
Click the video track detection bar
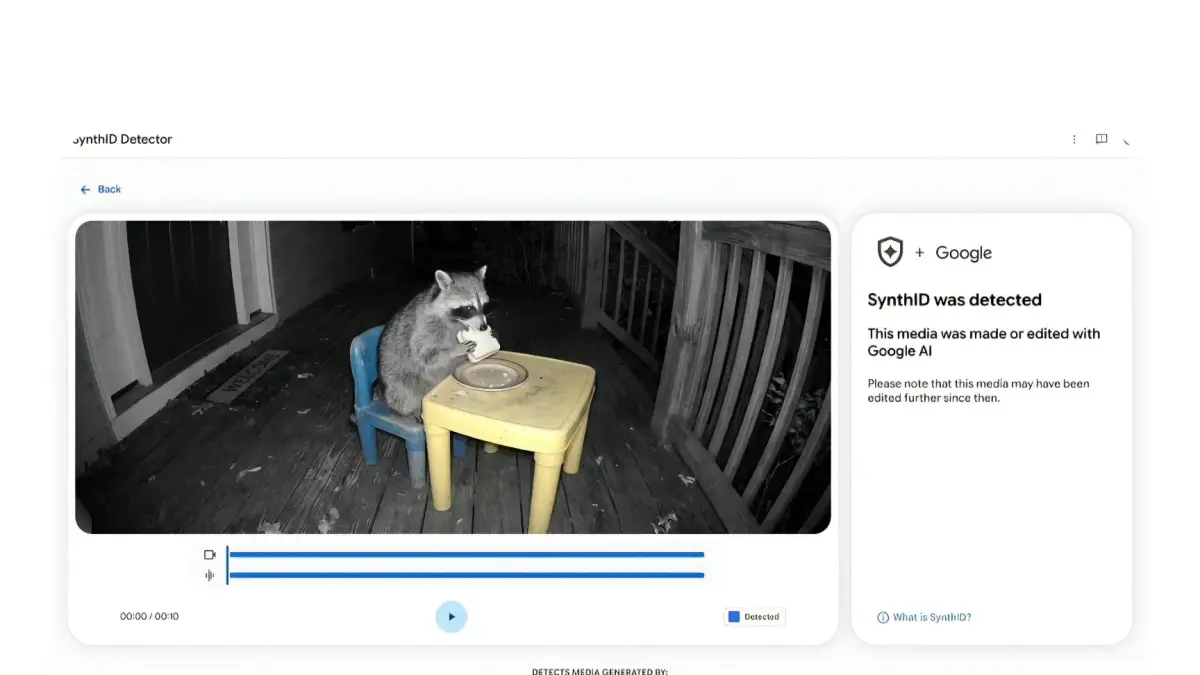point(466,555)
